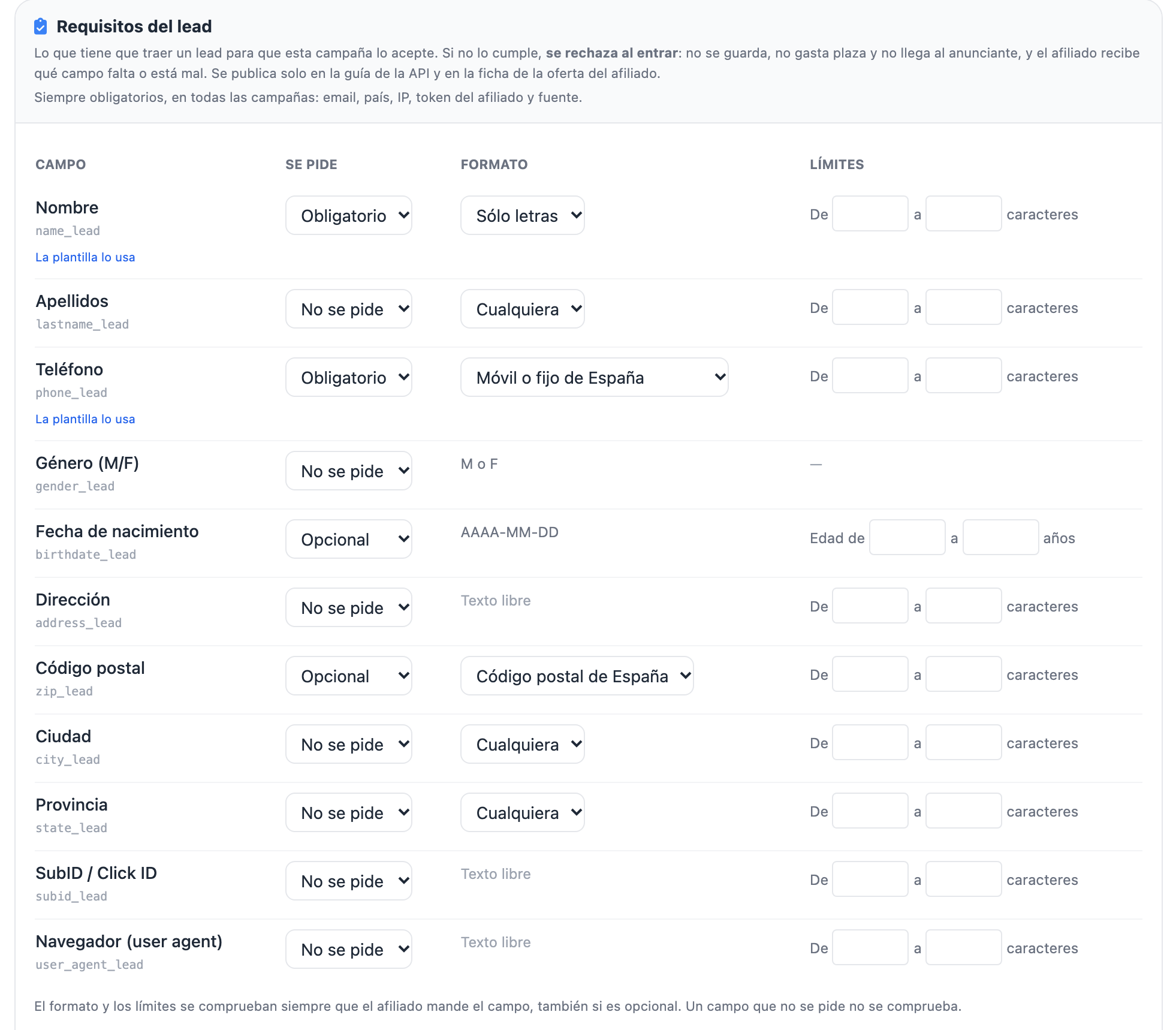1176x1030 pixels.
Task: Open the Apellidos 'No se pide' dropdown
Action: coord(349,309)
